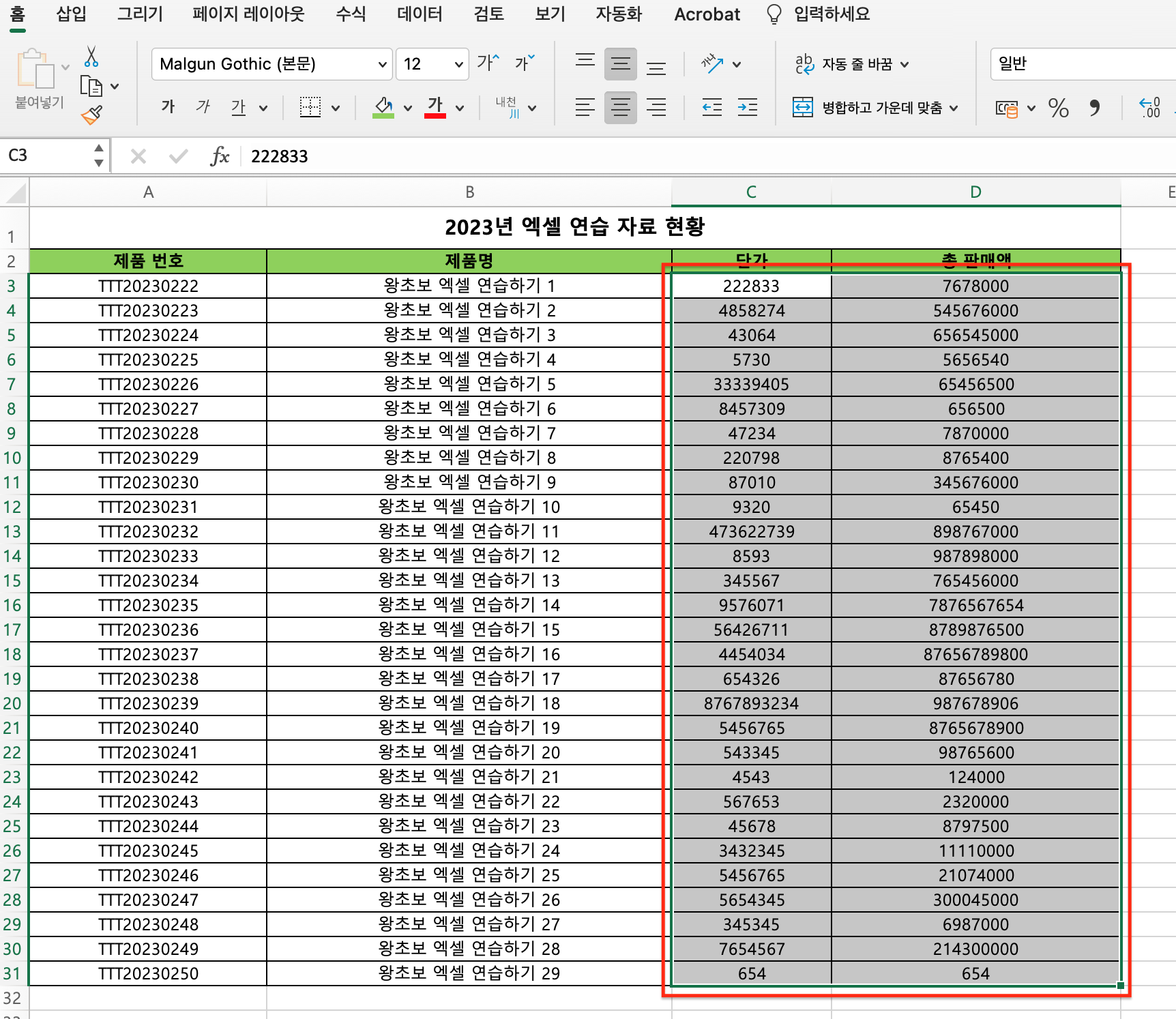Click cell 왕초보 엑셀 연습하기 20
The width and height of the screenshot is (1176, 1019).
click(x=469, y=752)
